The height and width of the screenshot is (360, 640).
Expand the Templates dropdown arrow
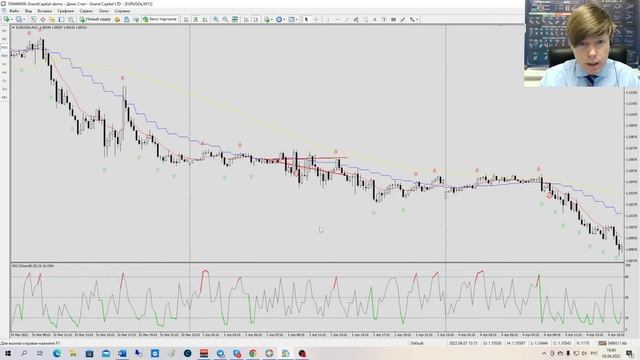point(297,19)
